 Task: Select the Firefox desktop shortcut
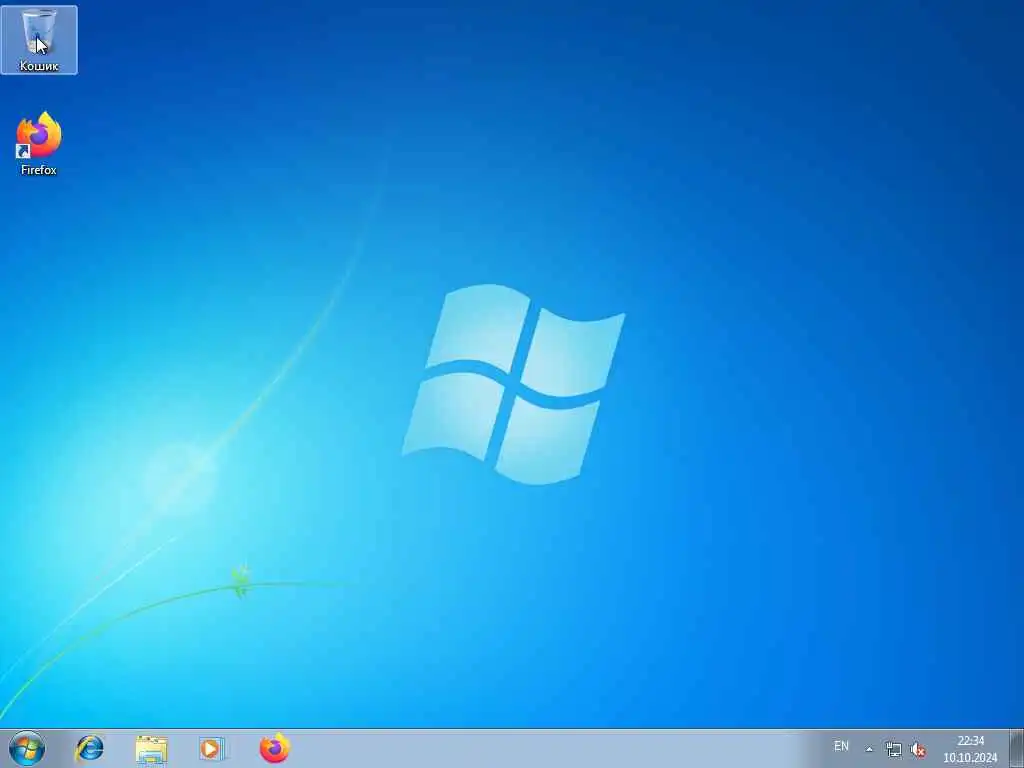39,144
